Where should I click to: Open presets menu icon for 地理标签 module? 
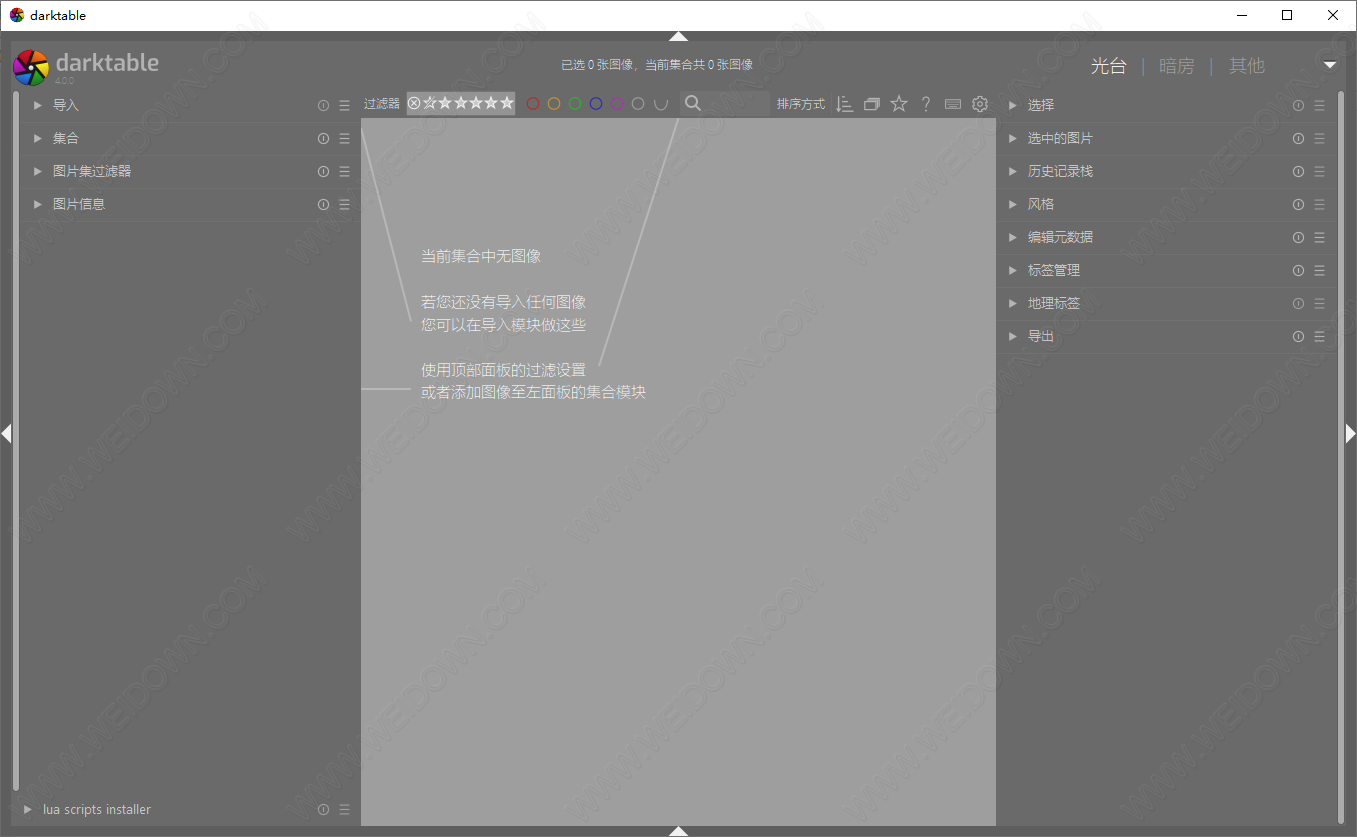pyautogui.click(x=1319, y=303)
